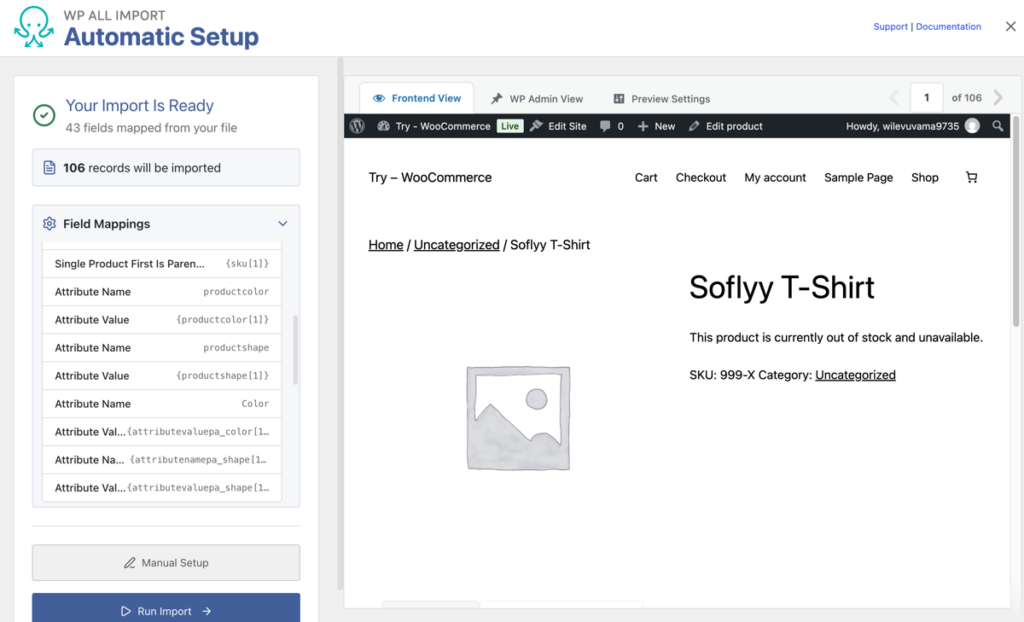Click the divider handle between left and preview panels
The height and width of the screenshot is (622, 1024).
point(340,325)
